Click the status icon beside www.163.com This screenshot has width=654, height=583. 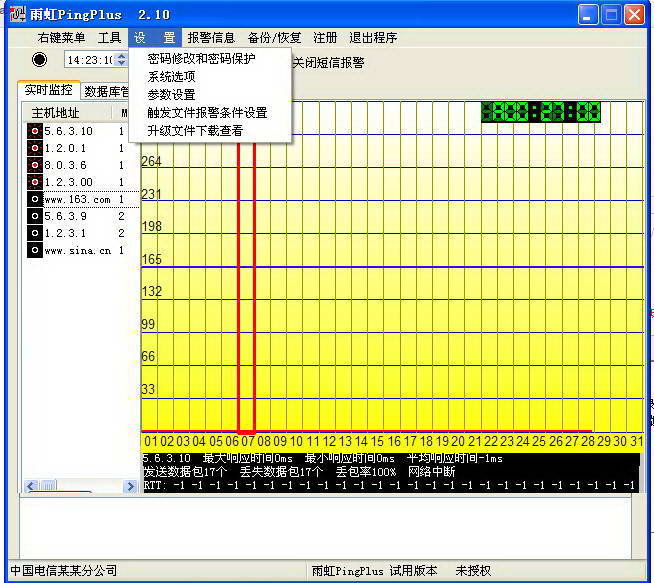35,199
